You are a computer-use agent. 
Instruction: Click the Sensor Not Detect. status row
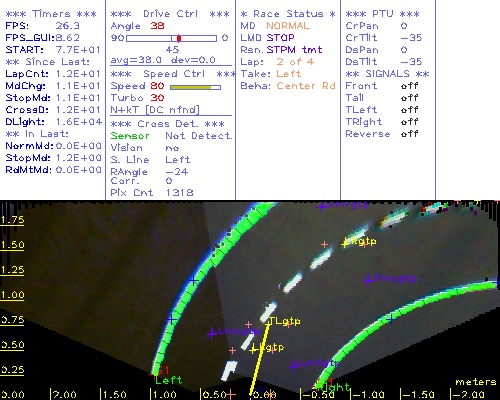(x=171, y=136)
